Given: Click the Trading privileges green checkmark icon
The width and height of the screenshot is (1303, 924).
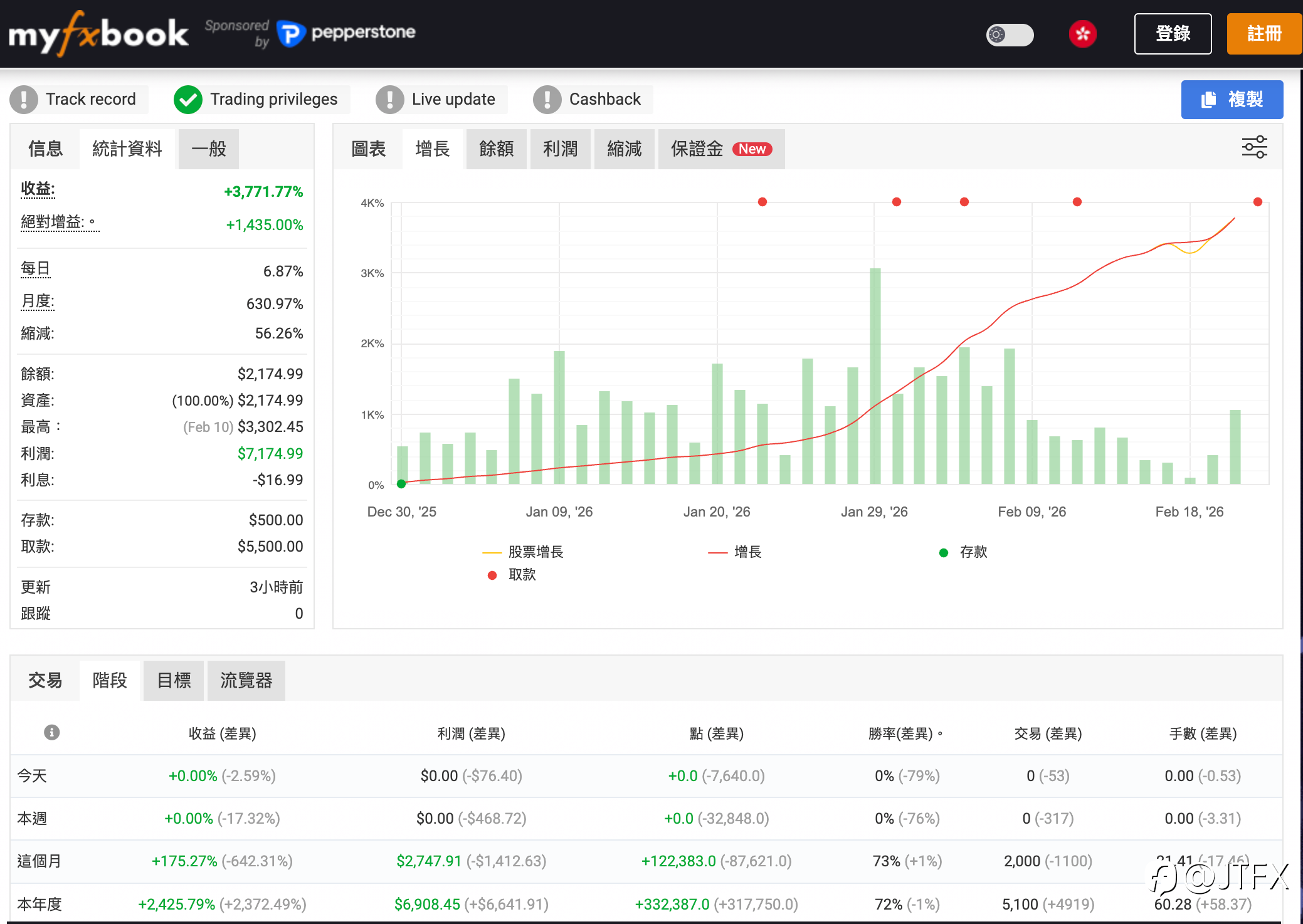Looking at the screenshot, I should (188, 100).
